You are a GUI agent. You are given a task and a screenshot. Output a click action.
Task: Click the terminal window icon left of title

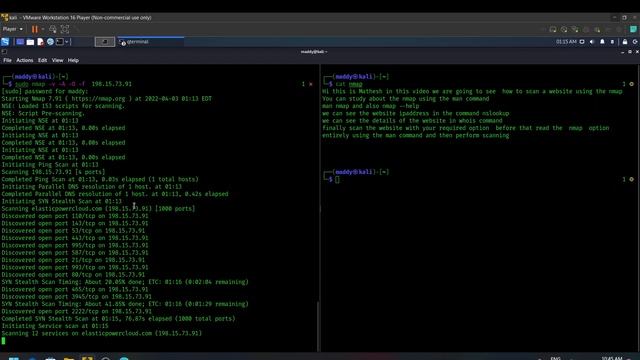coord(4,52)
